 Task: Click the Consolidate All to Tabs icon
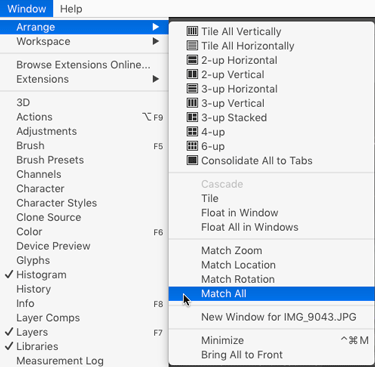pyautogui.click(x=192, y=160)
